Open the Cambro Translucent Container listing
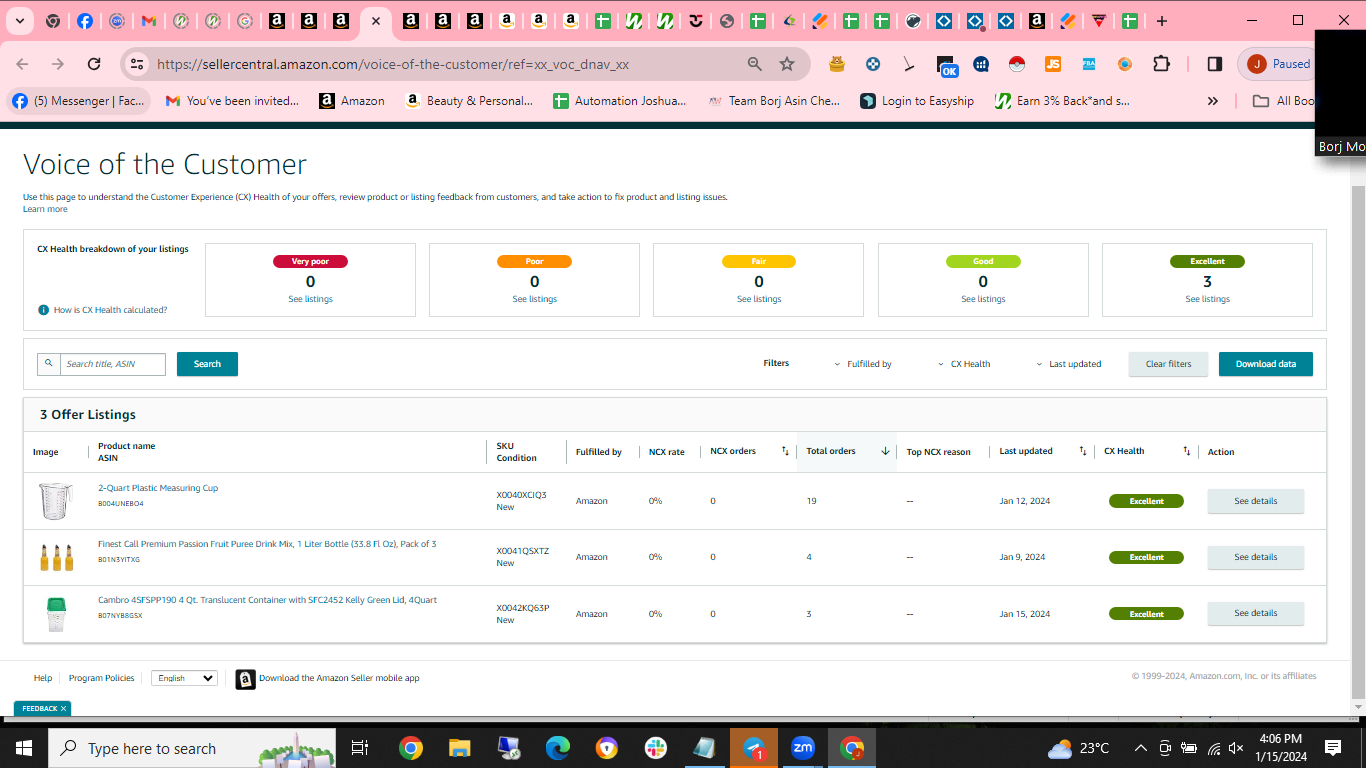Image resolution: width=1366 pixels, height=768 pixels. 267,600
